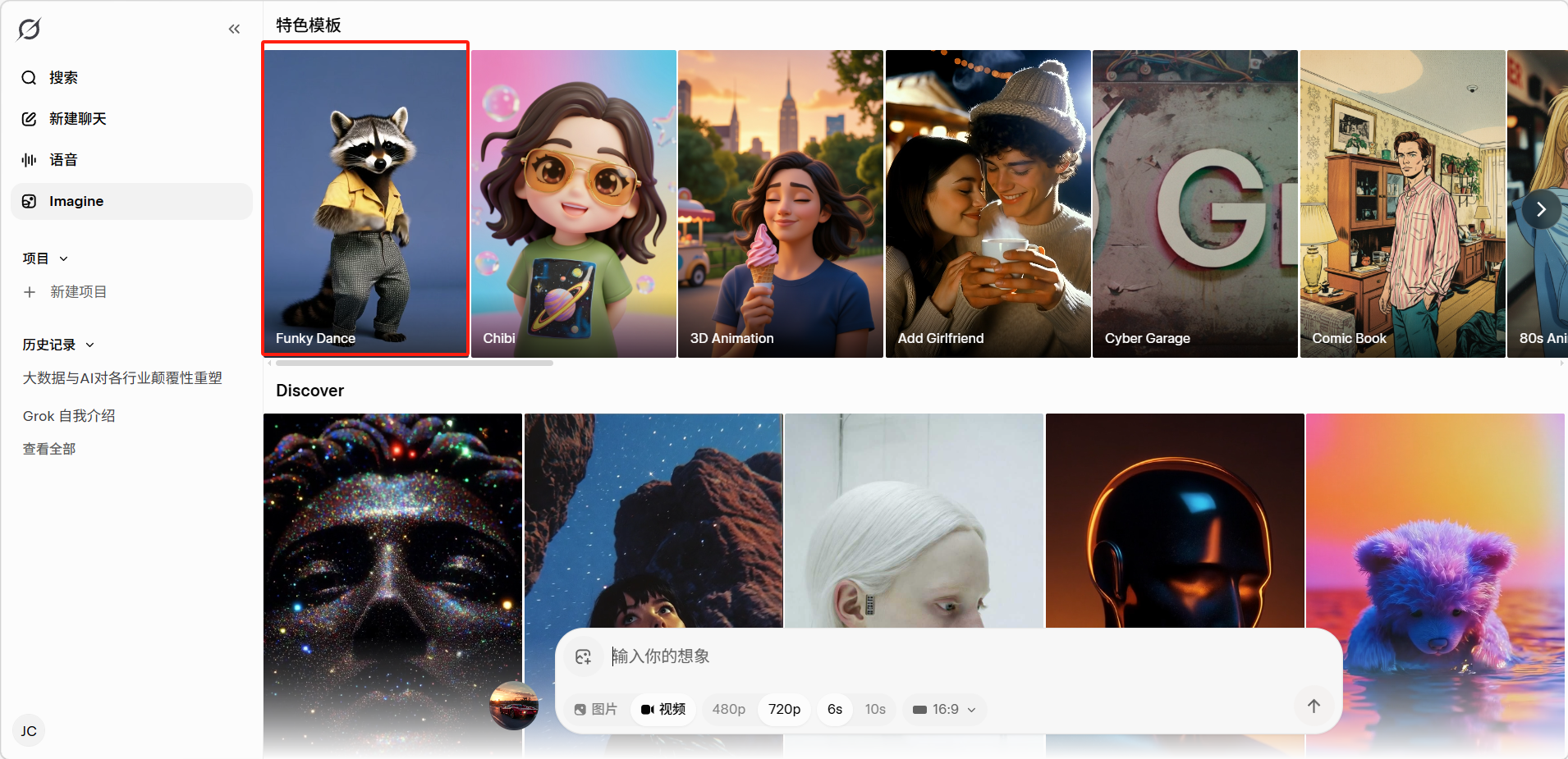Click the new chat pencil icon

pyautogui.click(x=30, y=119)
